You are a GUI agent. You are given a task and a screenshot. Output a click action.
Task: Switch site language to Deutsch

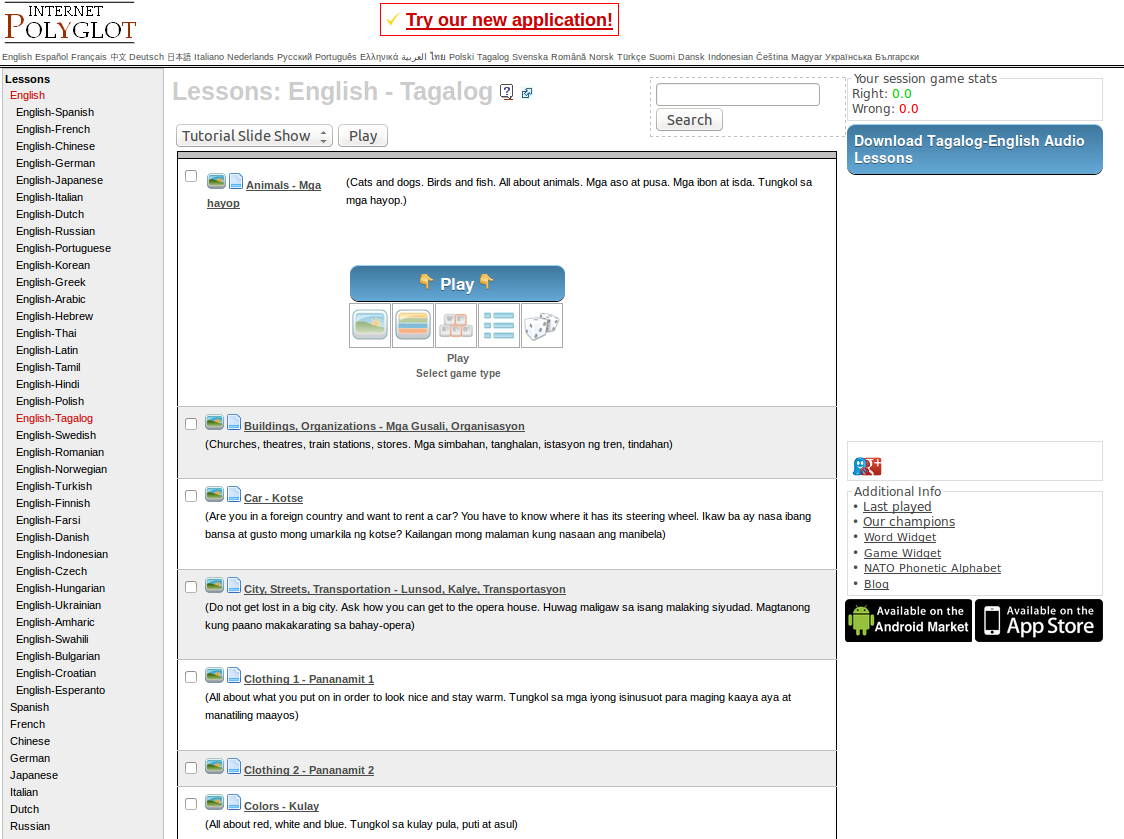click(x=146, y=57)
